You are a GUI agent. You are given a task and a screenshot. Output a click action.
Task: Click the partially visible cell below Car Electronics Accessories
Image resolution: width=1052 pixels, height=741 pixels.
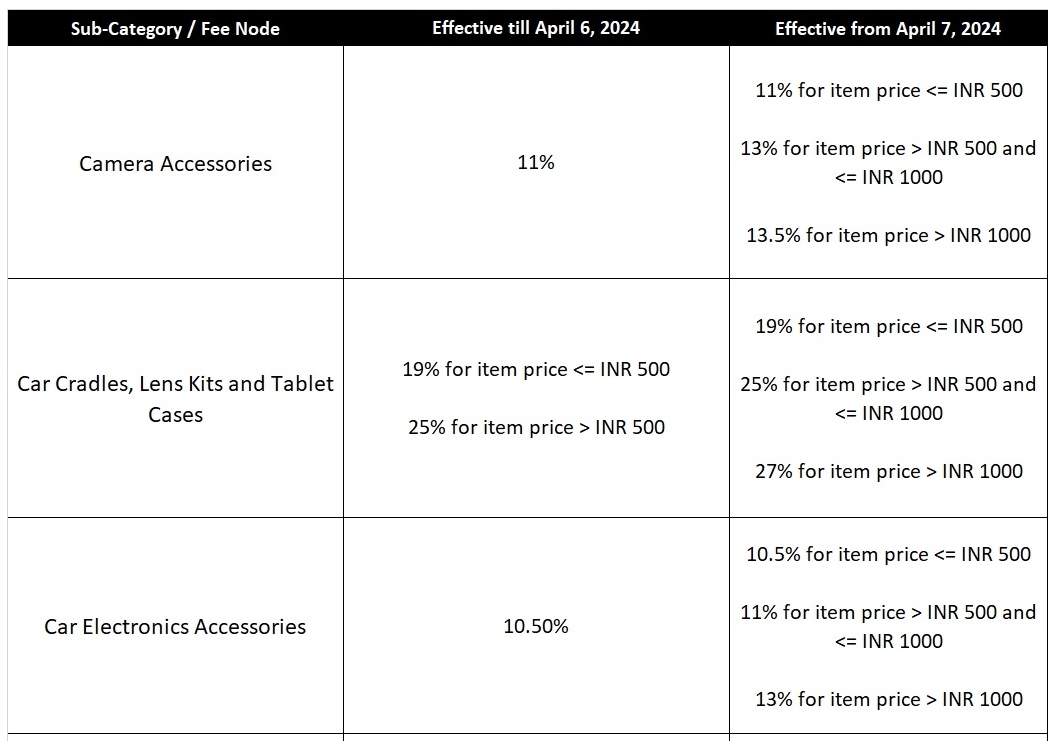point(175,737)
